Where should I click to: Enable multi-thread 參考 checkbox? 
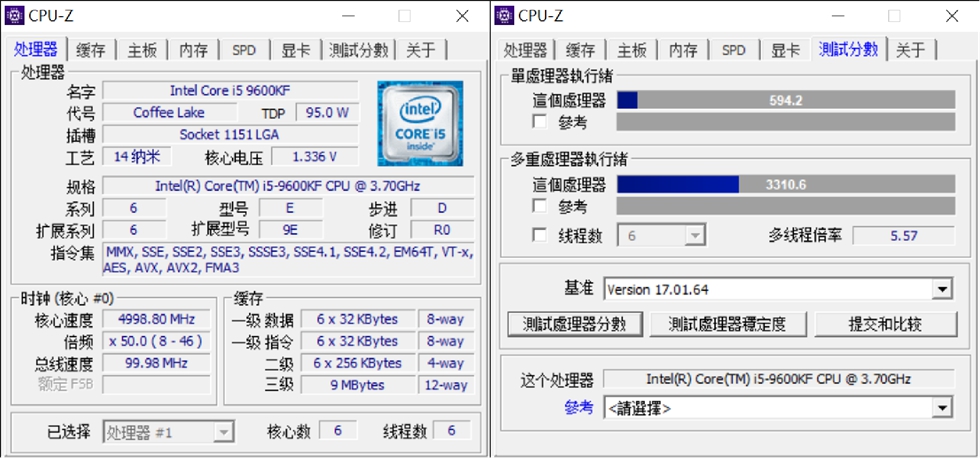click(539, 206)
